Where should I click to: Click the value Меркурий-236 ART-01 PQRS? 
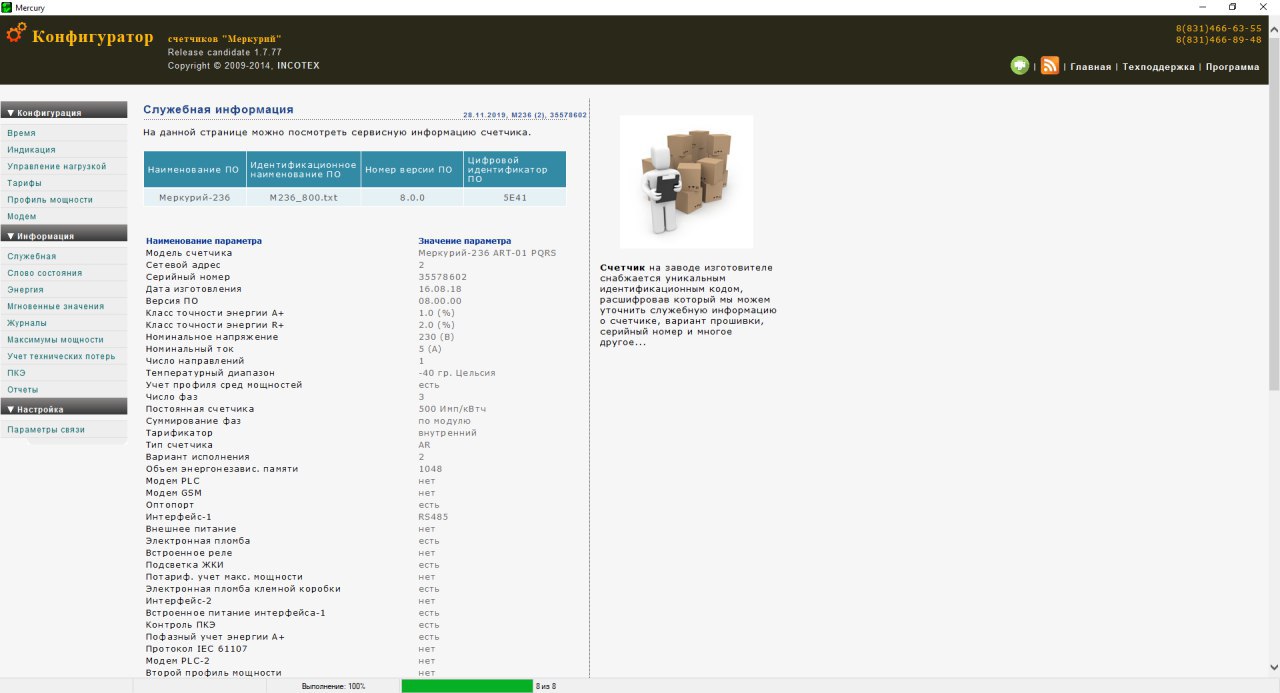point(487,253)
